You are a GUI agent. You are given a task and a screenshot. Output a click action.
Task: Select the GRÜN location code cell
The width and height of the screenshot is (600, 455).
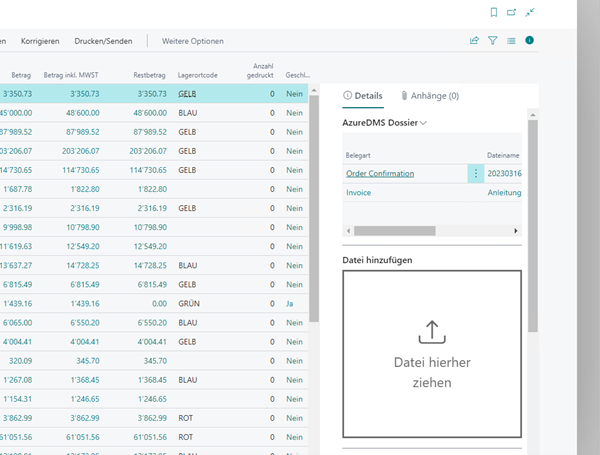pos(189,302)
